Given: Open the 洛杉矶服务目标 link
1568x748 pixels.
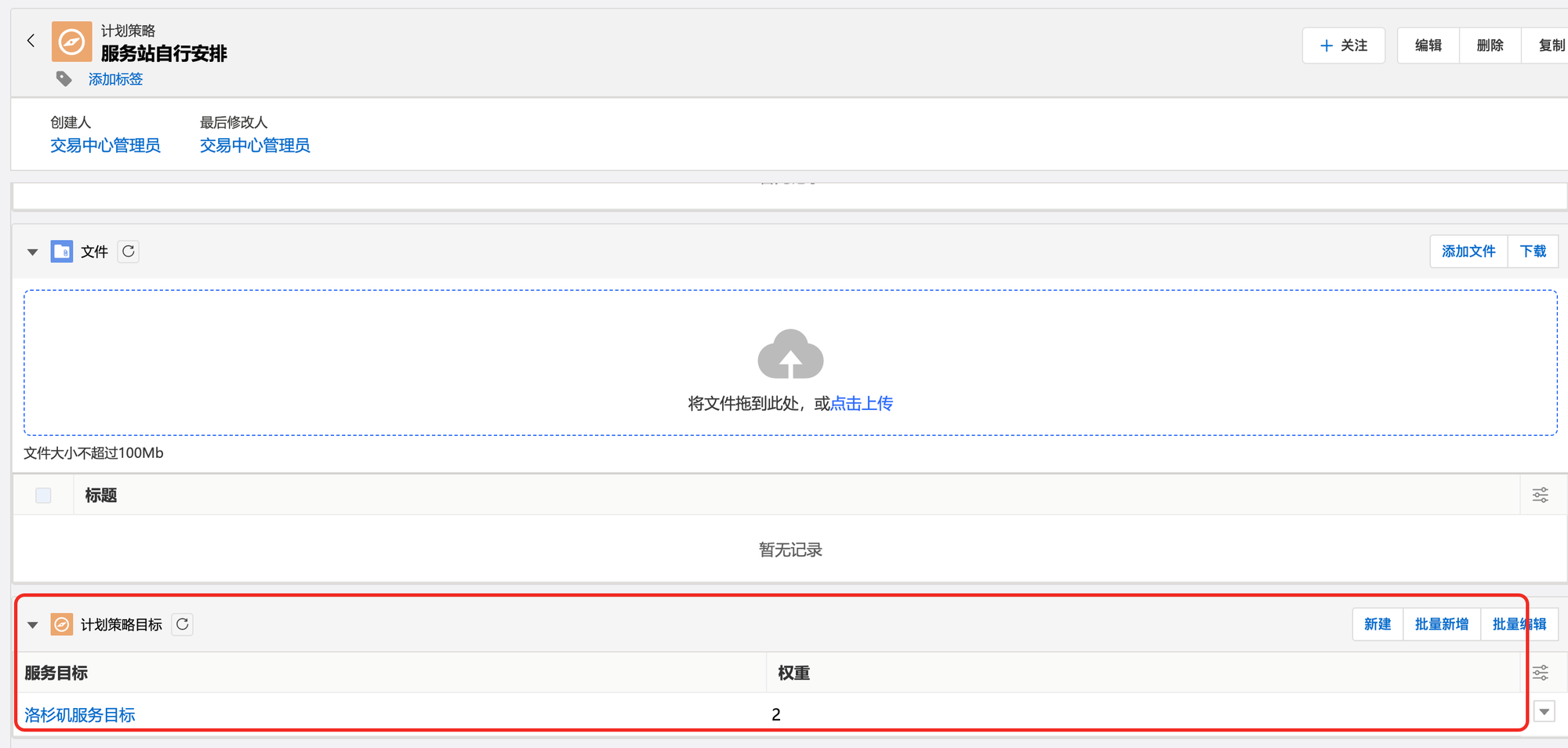Looking at the screenshot, I should [80, 714].
